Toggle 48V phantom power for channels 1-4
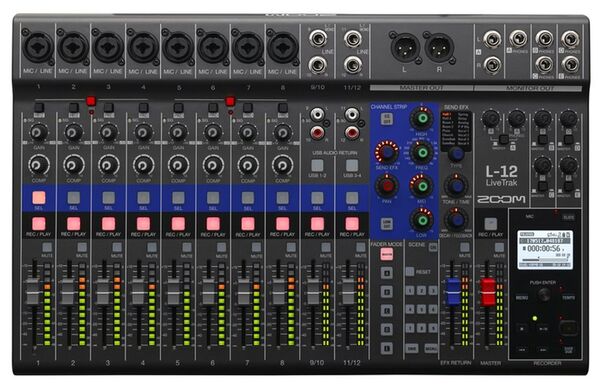This screenshot has width=600, height=387. tap(91, 101)
